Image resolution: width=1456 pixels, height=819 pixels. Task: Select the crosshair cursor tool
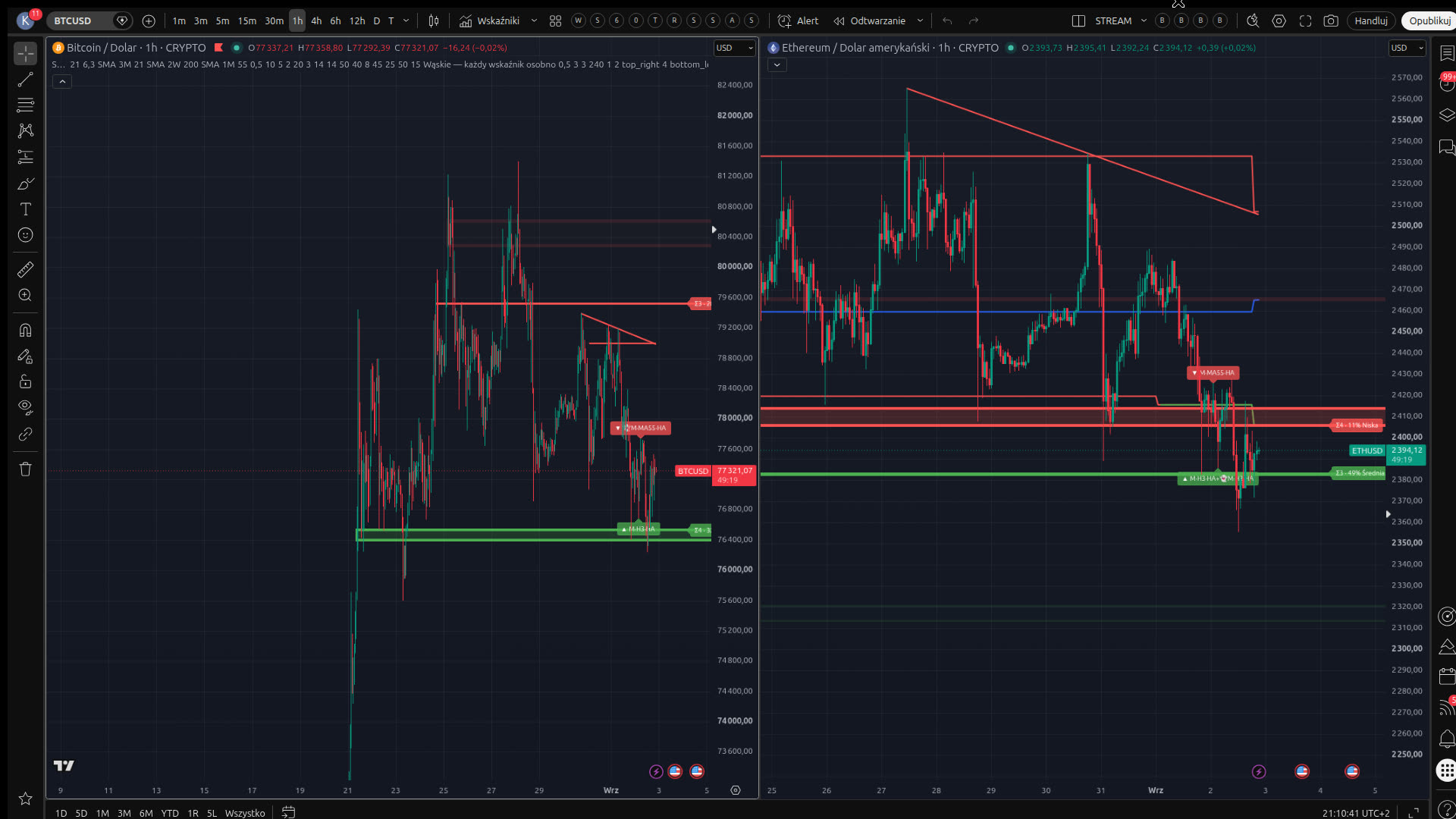click(x=25, y=54)
